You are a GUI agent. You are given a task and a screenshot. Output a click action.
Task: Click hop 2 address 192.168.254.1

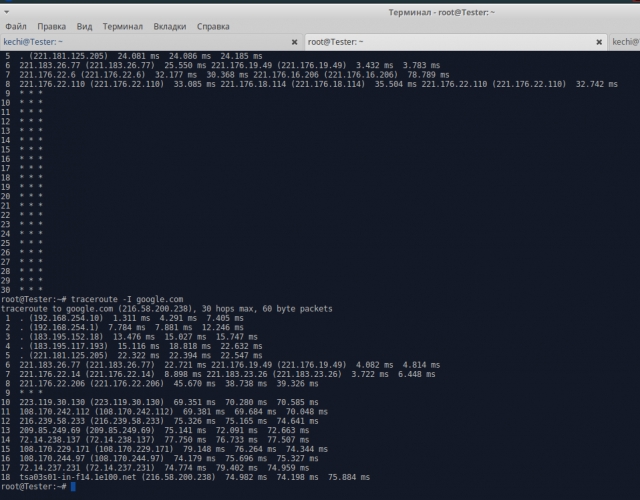pos(64,327)
